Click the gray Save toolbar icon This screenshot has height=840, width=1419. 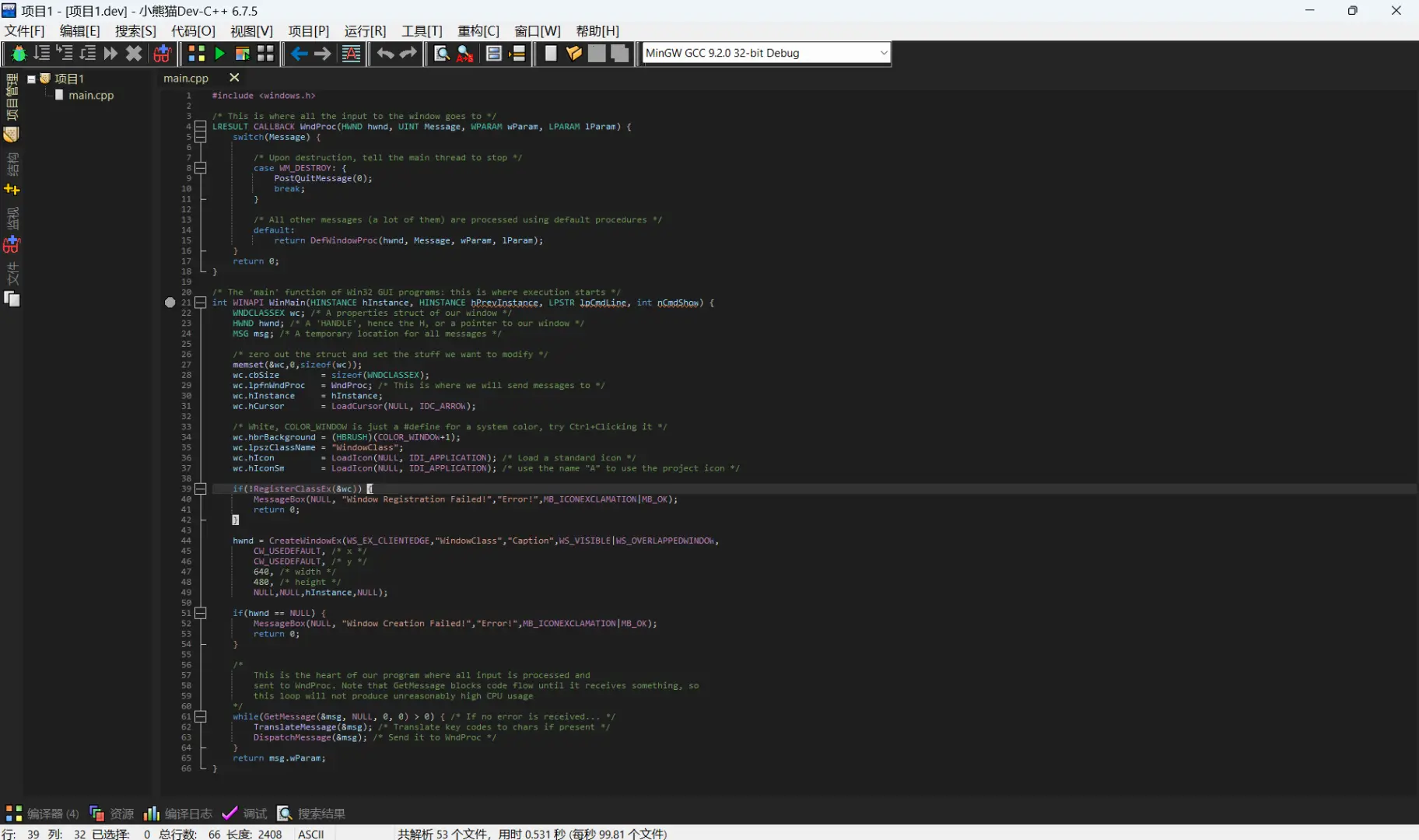click(597, 53)
